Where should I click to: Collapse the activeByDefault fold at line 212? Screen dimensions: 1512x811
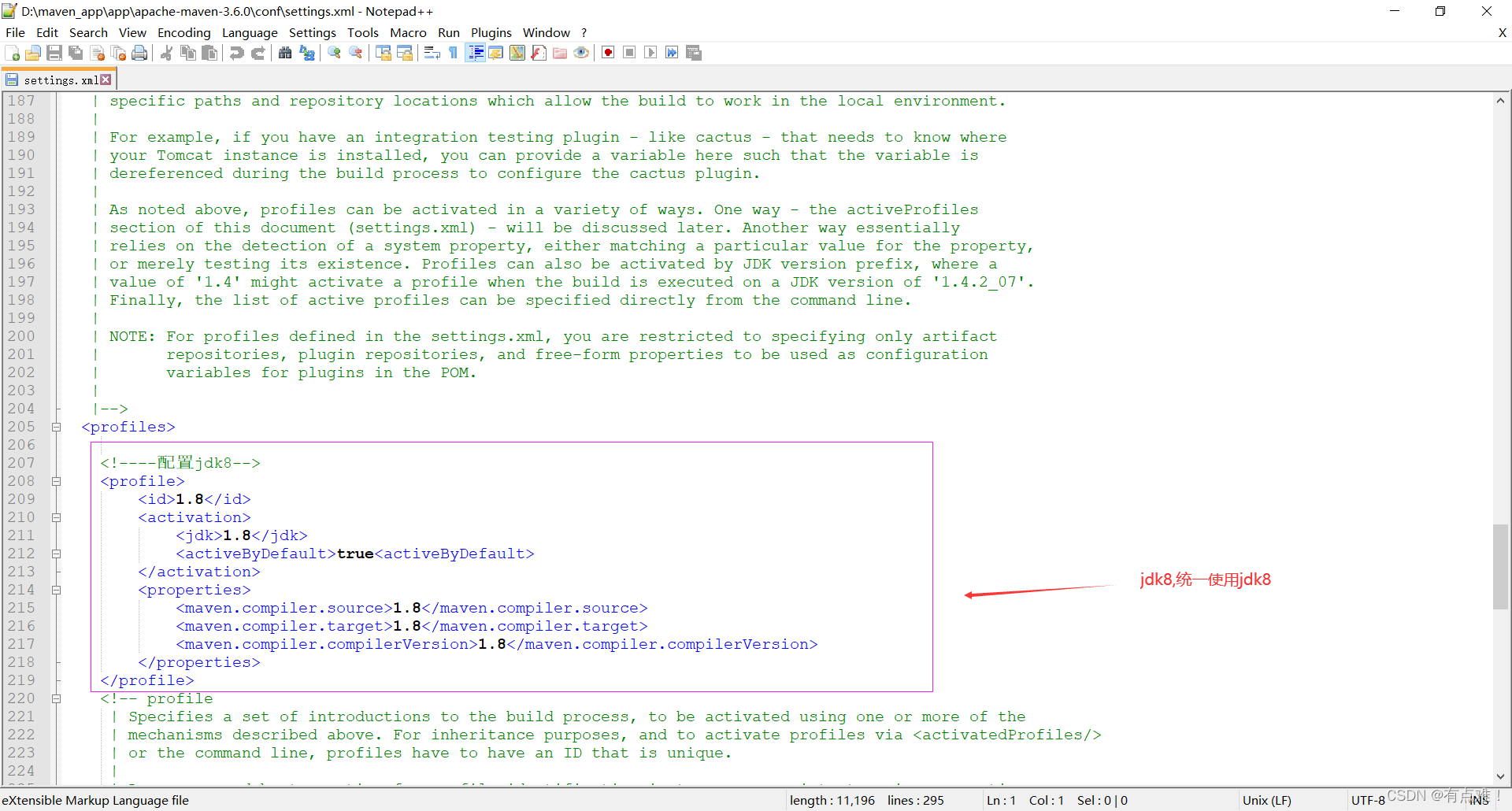click(x=57, y=554)
